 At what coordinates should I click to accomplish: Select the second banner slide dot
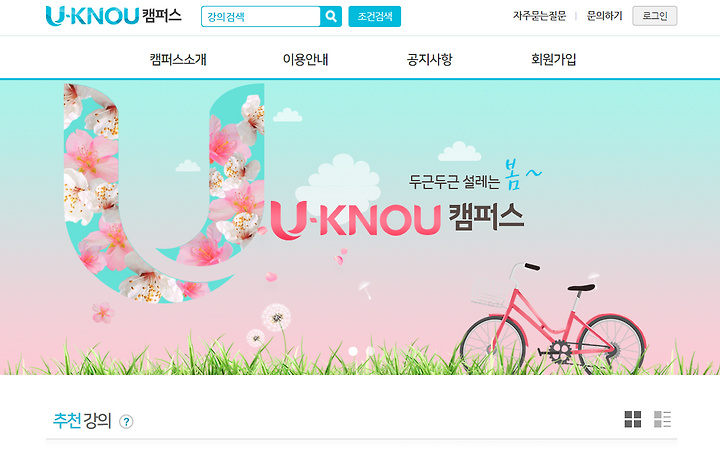coord(370,351)
